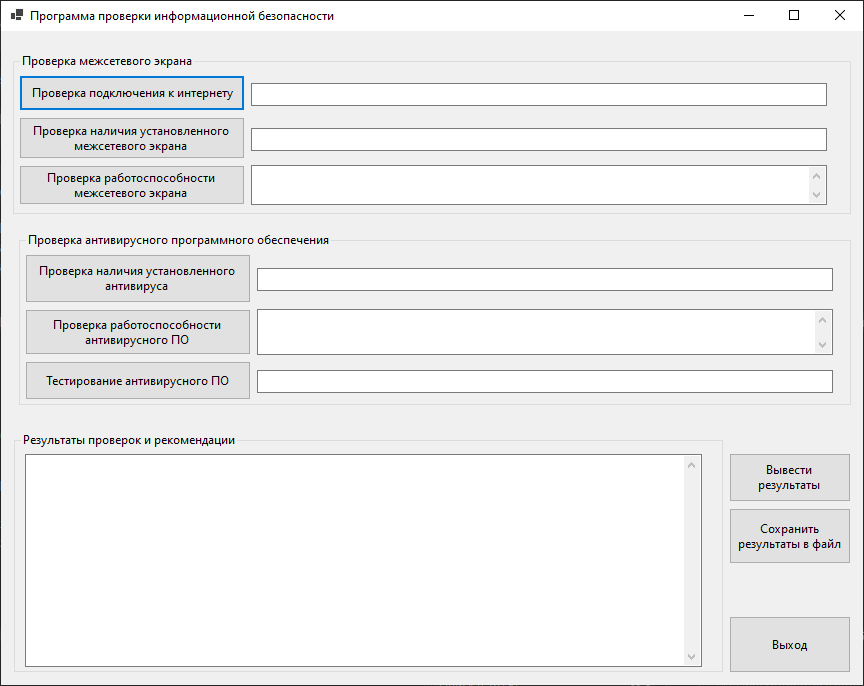
Task: Click the Проверка межсетевого экрана group label
Action: 107,61
